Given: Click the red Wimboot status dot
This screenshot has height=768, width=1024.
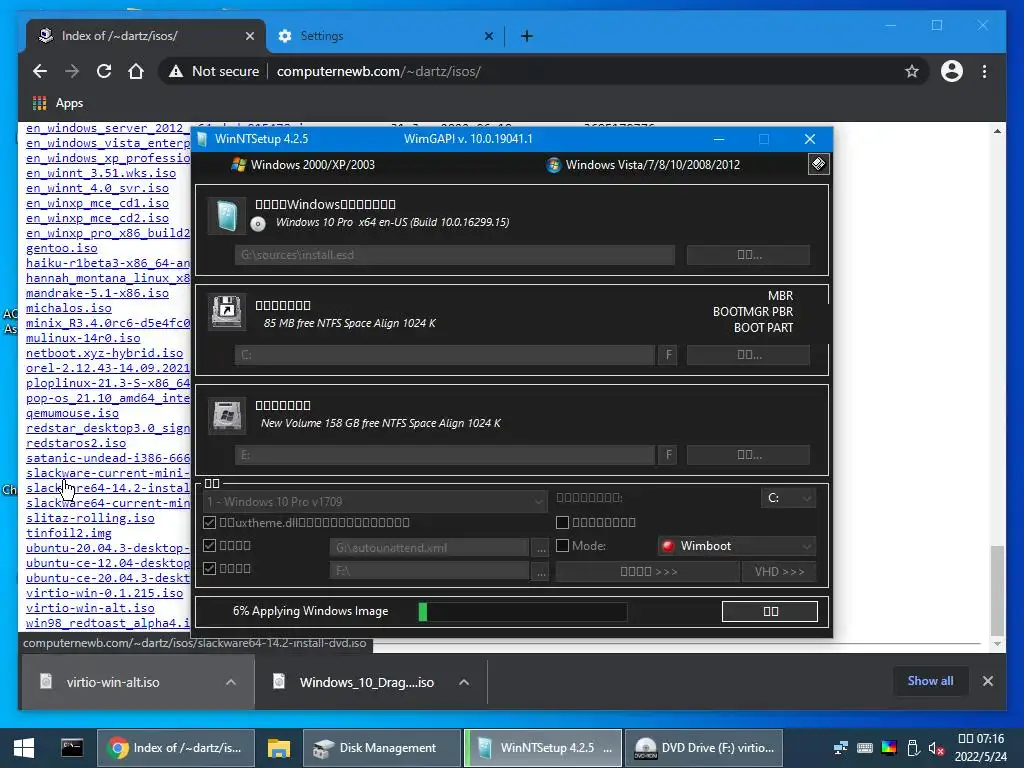Looking at the screenshot, I should pyautogui.click(x=667, y=546).
